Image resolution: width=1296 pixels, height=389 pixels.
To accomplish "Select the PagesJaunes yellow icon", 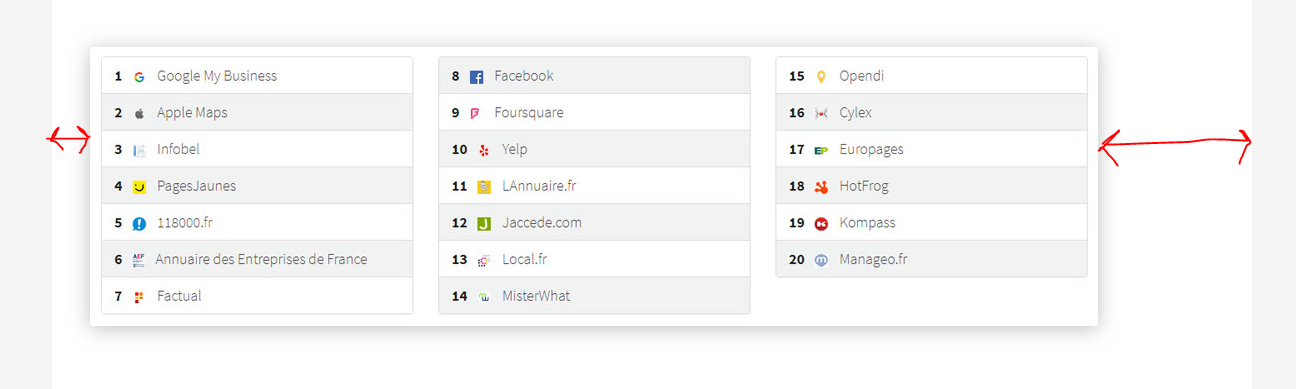I will [x=139, y=186].
